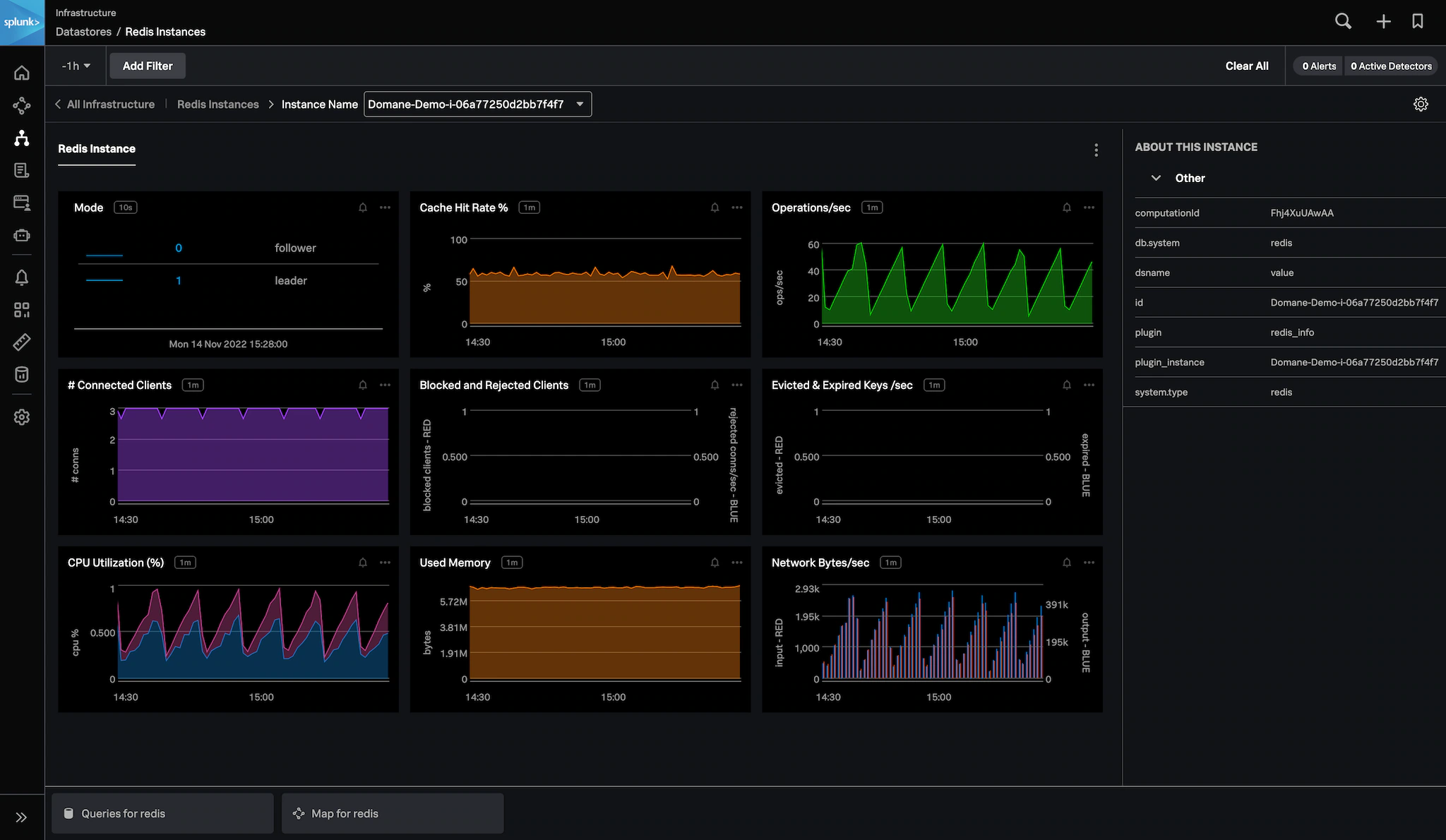Click Clear All
Screen dimensions: 1446x840
(x=1246, y=66)
